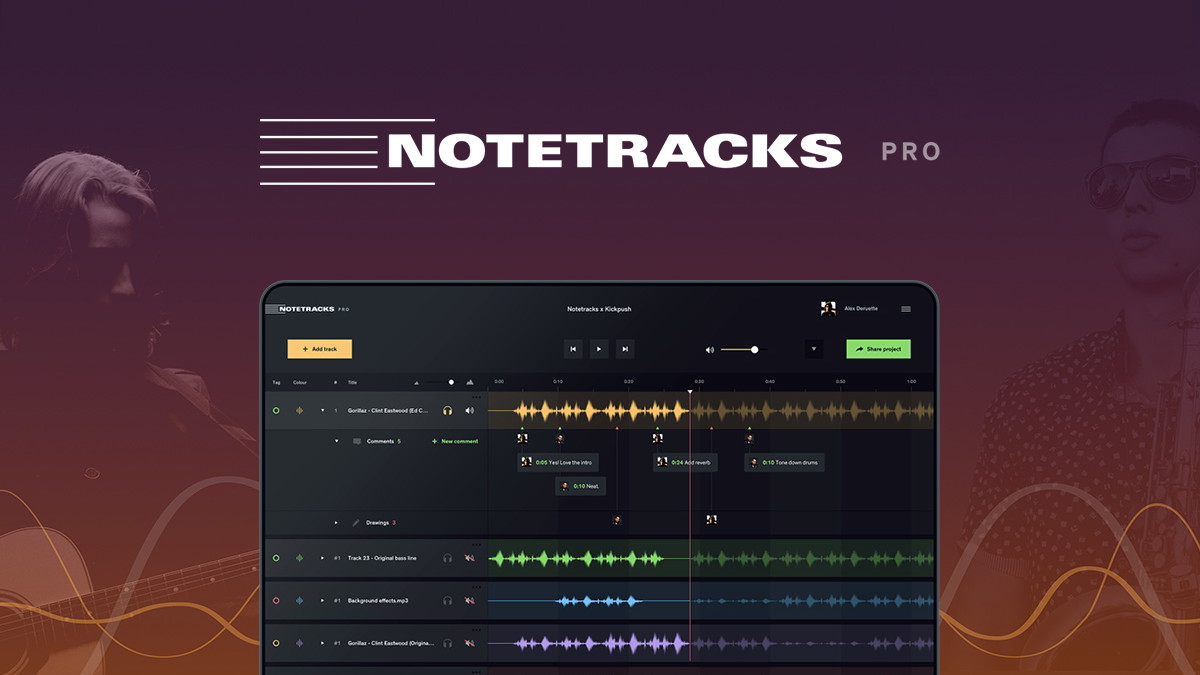This screenshot has width=1200, height=675.
Task: Solo headphones on Background effects.mp3
Action: coord(447,600)
